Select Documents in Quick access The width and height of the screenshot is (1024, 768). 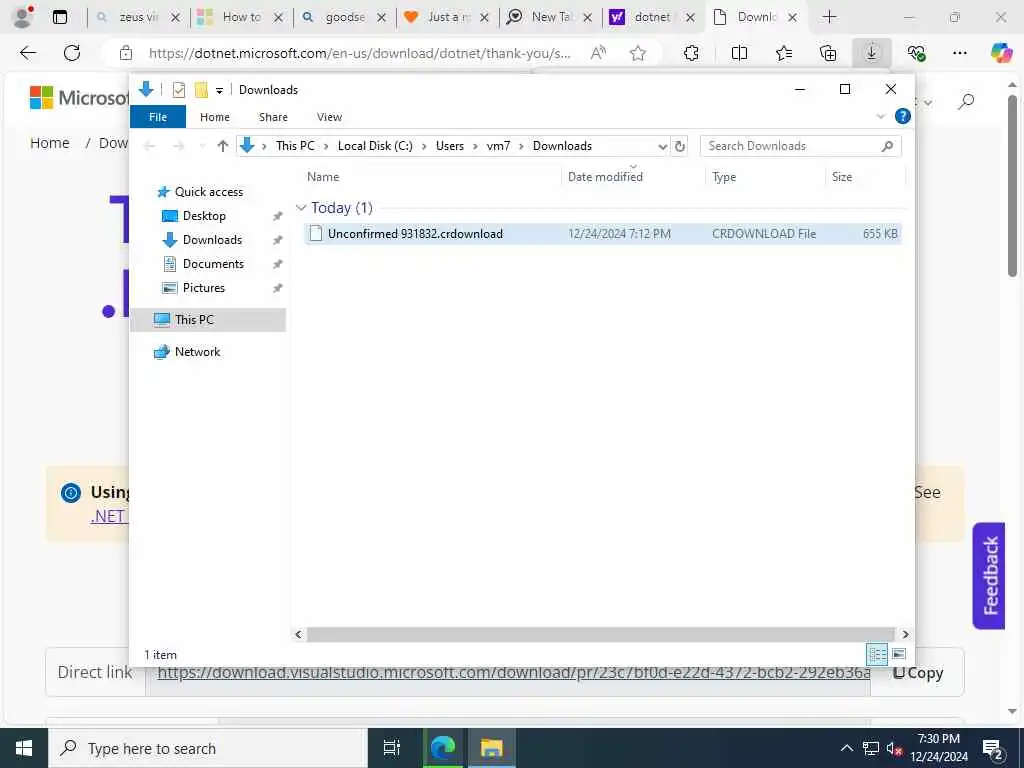(213, 264)
